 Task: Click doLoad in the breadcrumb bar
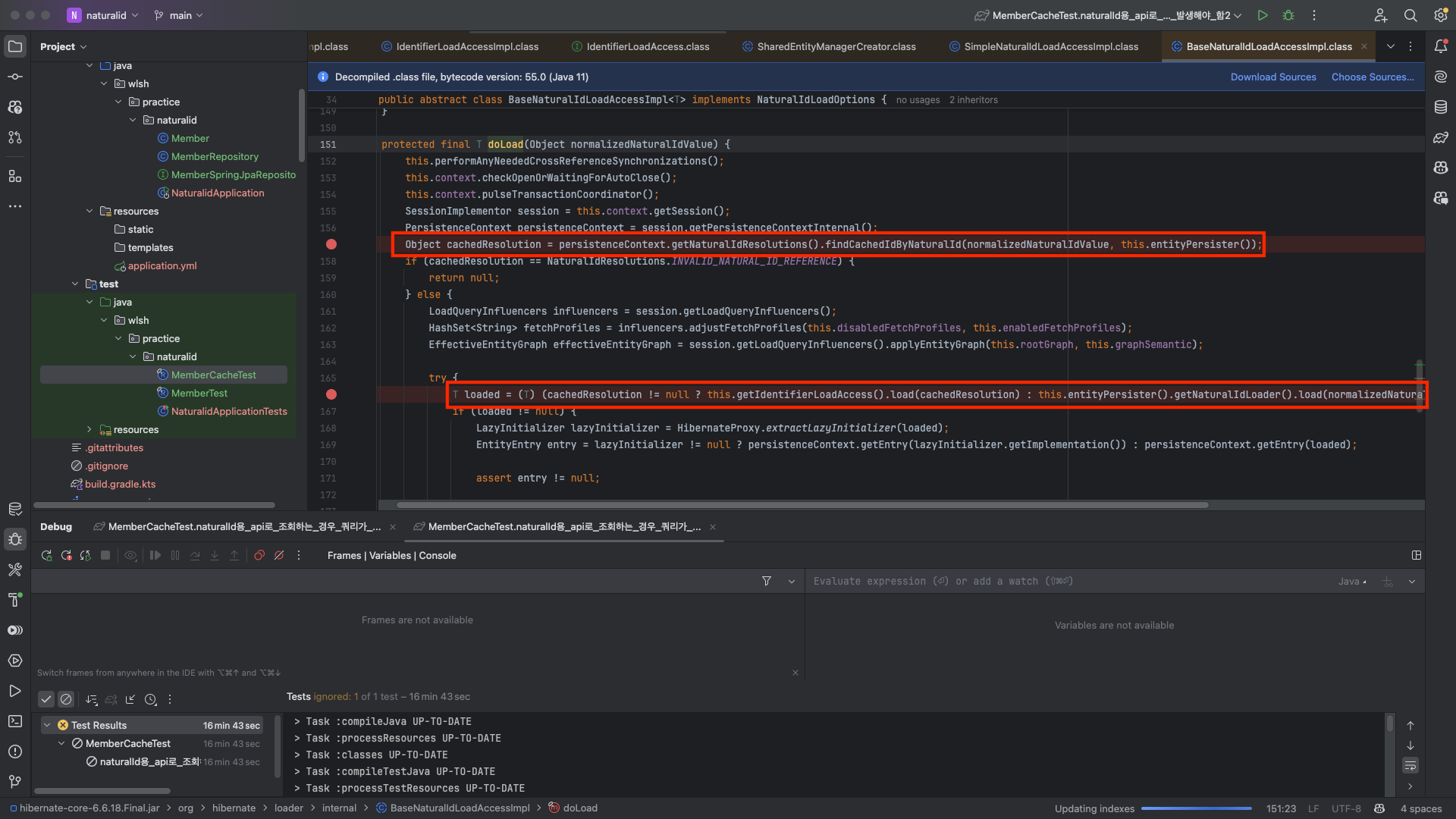click(x=573, y=808)
